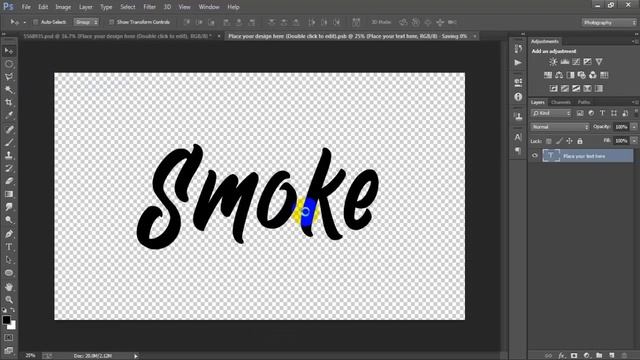Open the Window menu

209,7
